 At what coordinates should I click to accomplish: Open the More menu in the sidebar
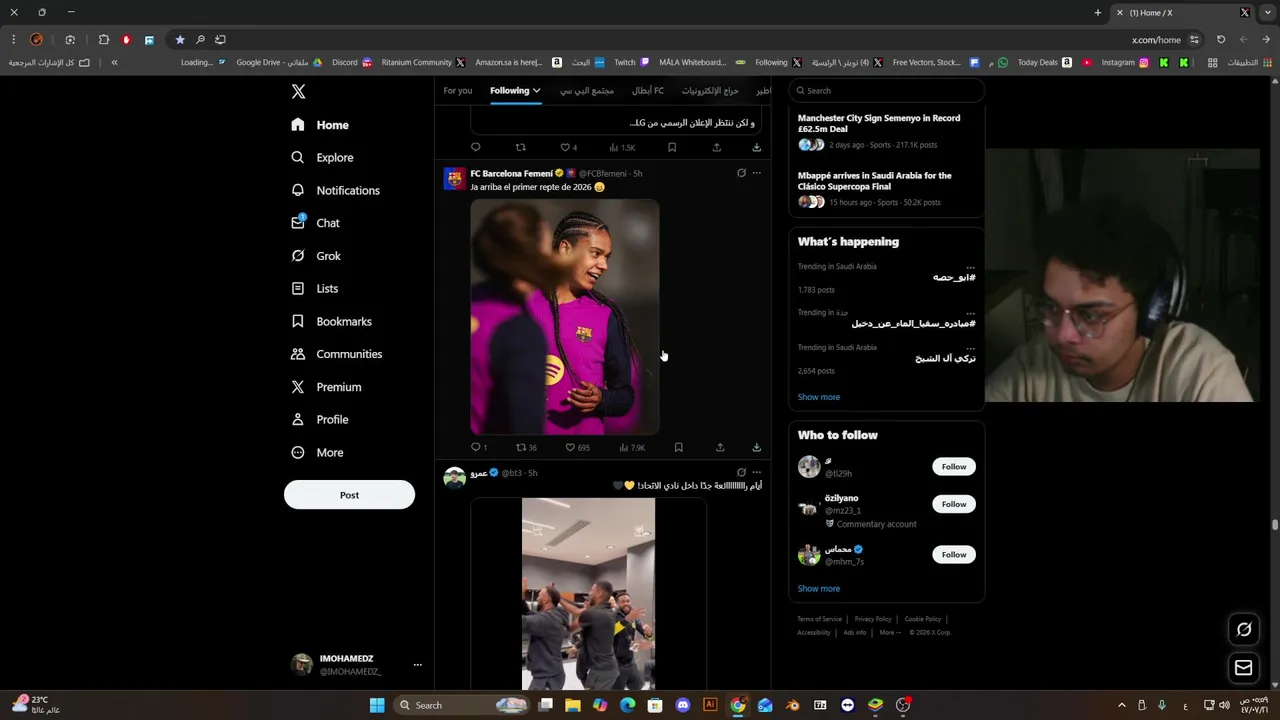pos(317,452)
